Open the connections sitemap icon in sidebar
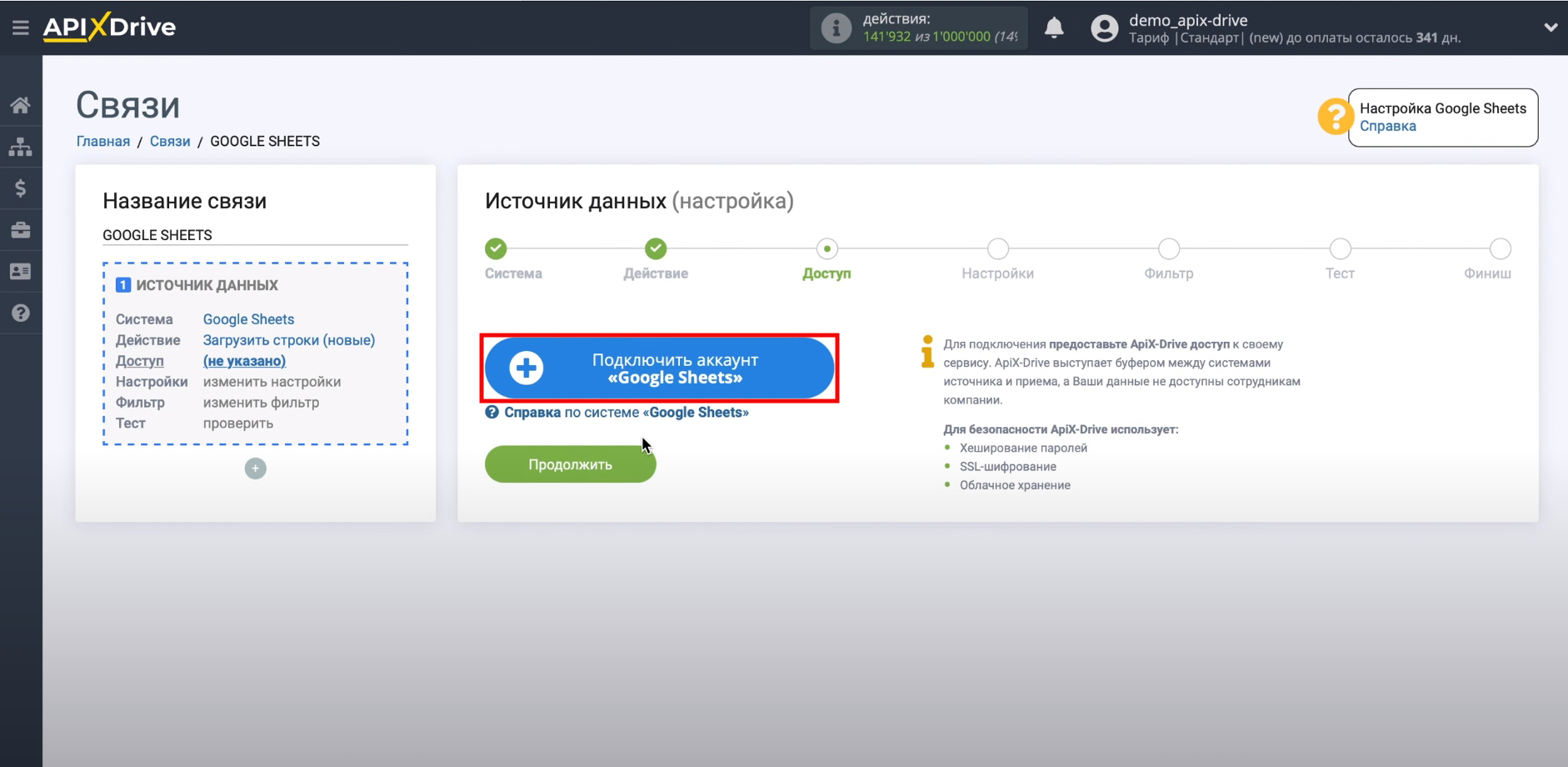1568x767 pixels. [21, 147]
